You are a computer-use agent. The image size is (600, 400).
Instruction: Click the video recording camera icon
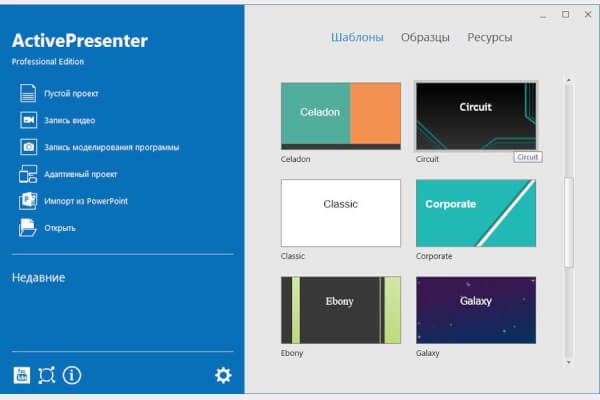click(28, 120)
